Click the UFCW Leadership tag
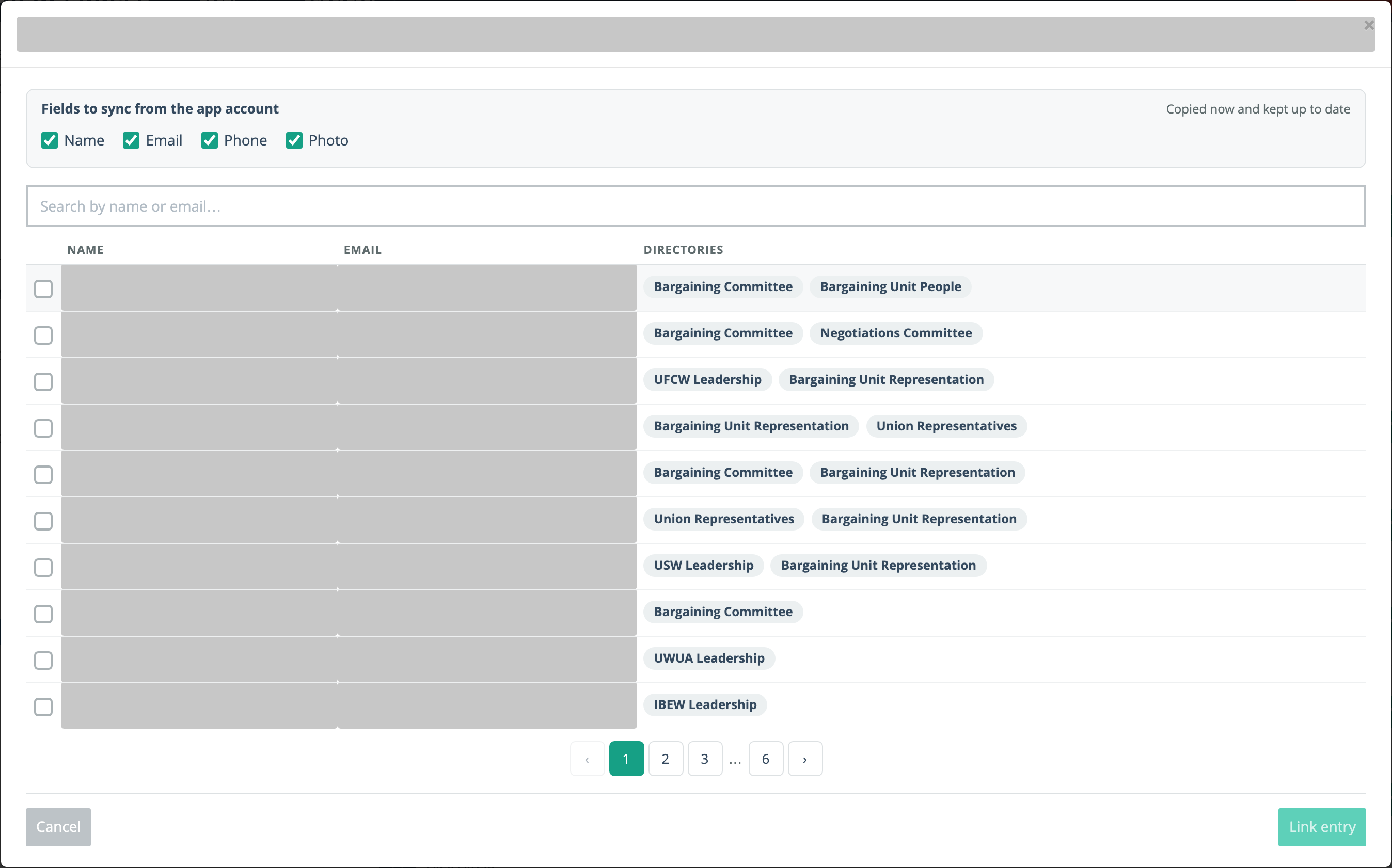The image size is (1392, 868). [707, 379]
